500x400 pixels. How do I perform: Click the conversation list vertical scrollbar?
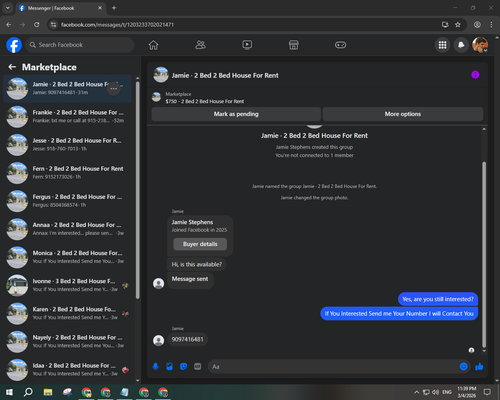click(x=138, y=190)
